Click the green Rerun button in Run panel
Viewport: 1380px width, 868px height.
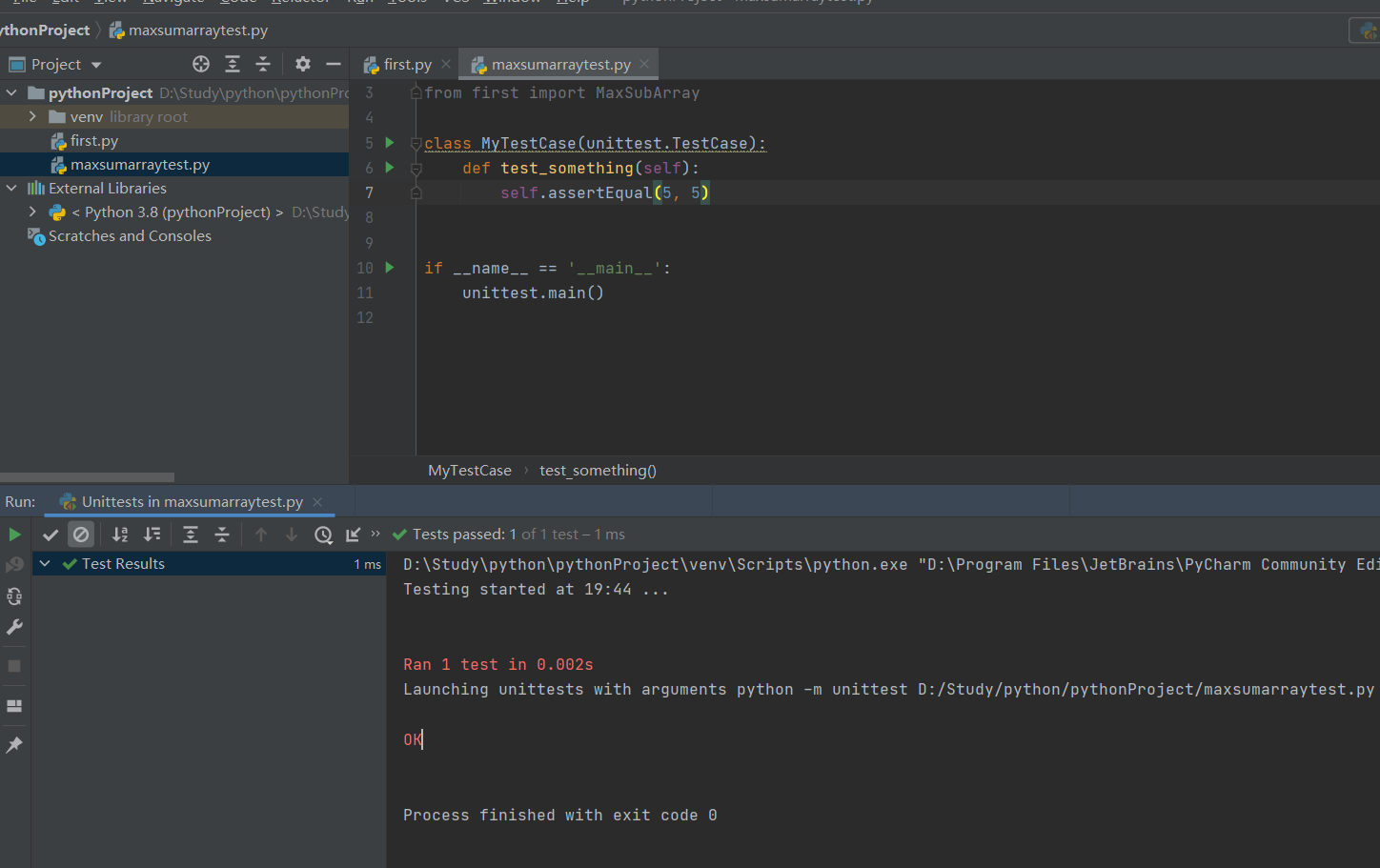pyautogui.click(x=14, y=535)
